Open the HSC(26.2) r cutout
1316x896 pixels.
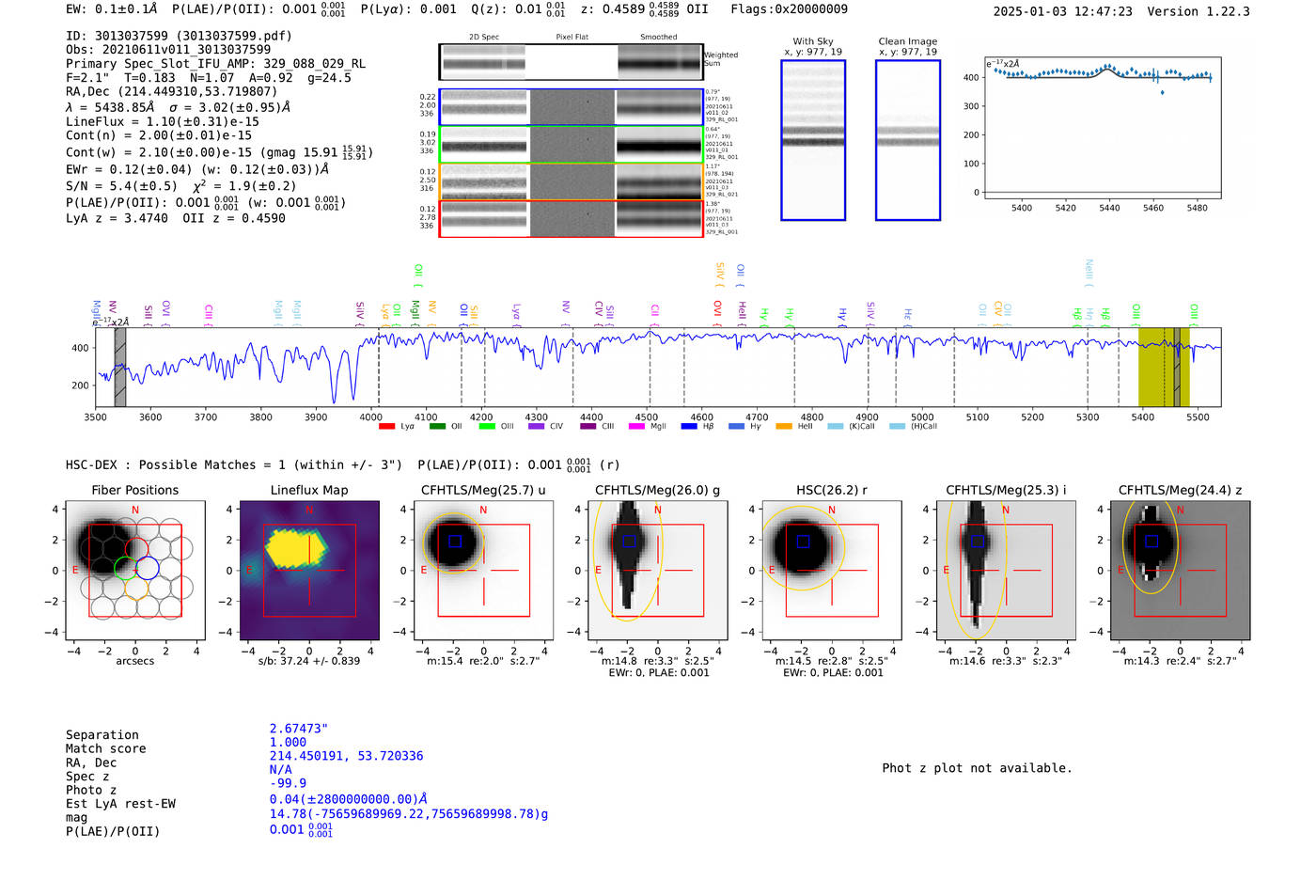click(832, 571)
